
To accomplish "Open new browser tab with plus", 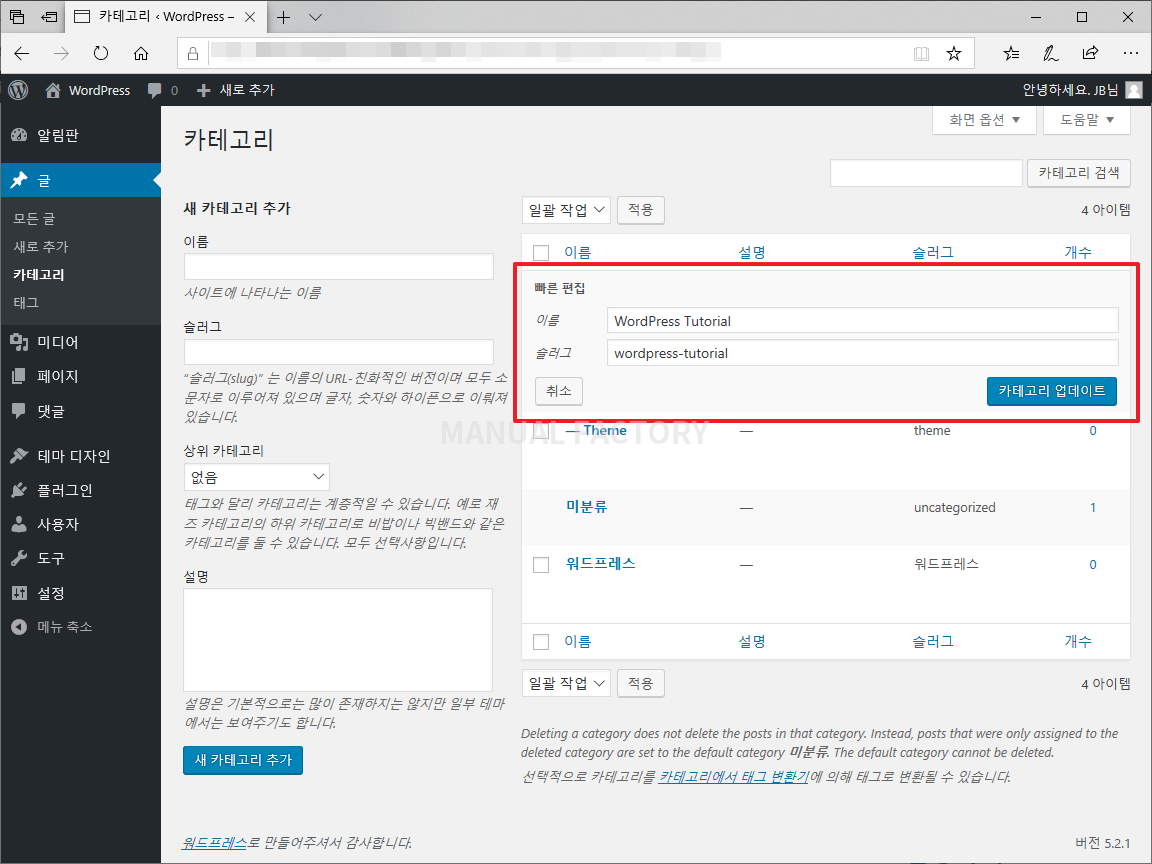I will click(284, 17).
